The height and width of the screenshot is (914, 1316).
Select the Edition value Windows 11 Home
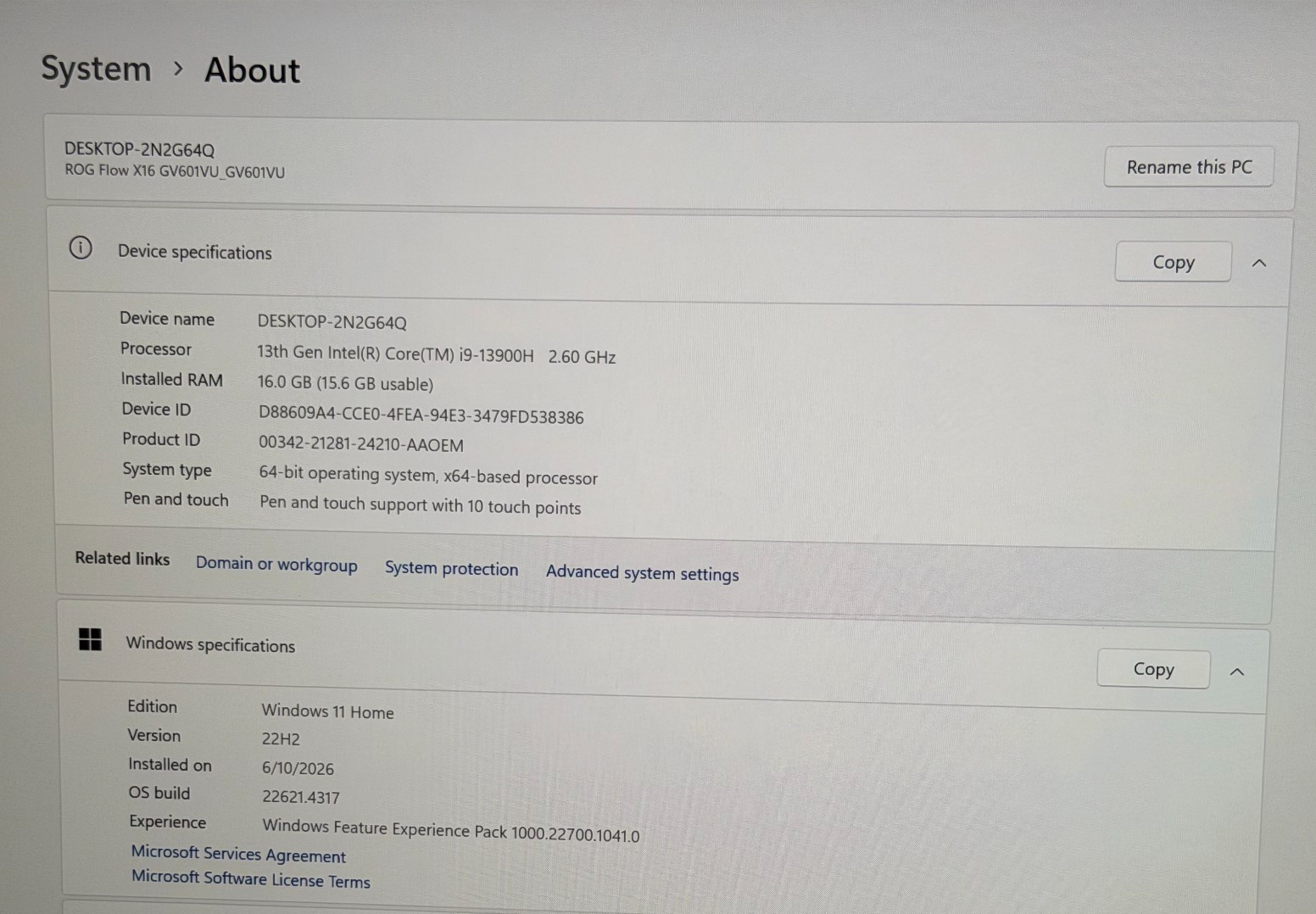[x=327, y=711]
